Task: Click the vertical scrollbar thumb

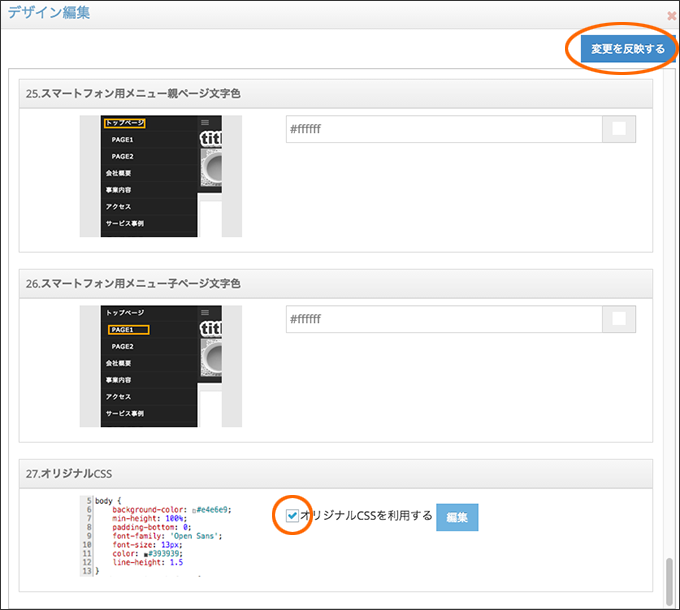Action: point(670,581)
